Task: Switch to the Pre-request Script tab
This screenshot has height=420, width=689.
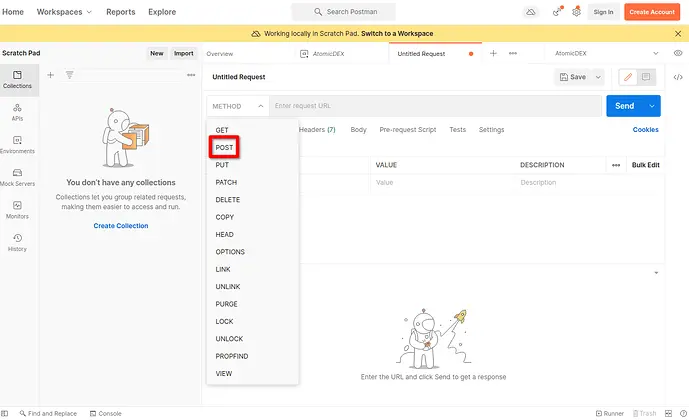Action: point(408,130)
